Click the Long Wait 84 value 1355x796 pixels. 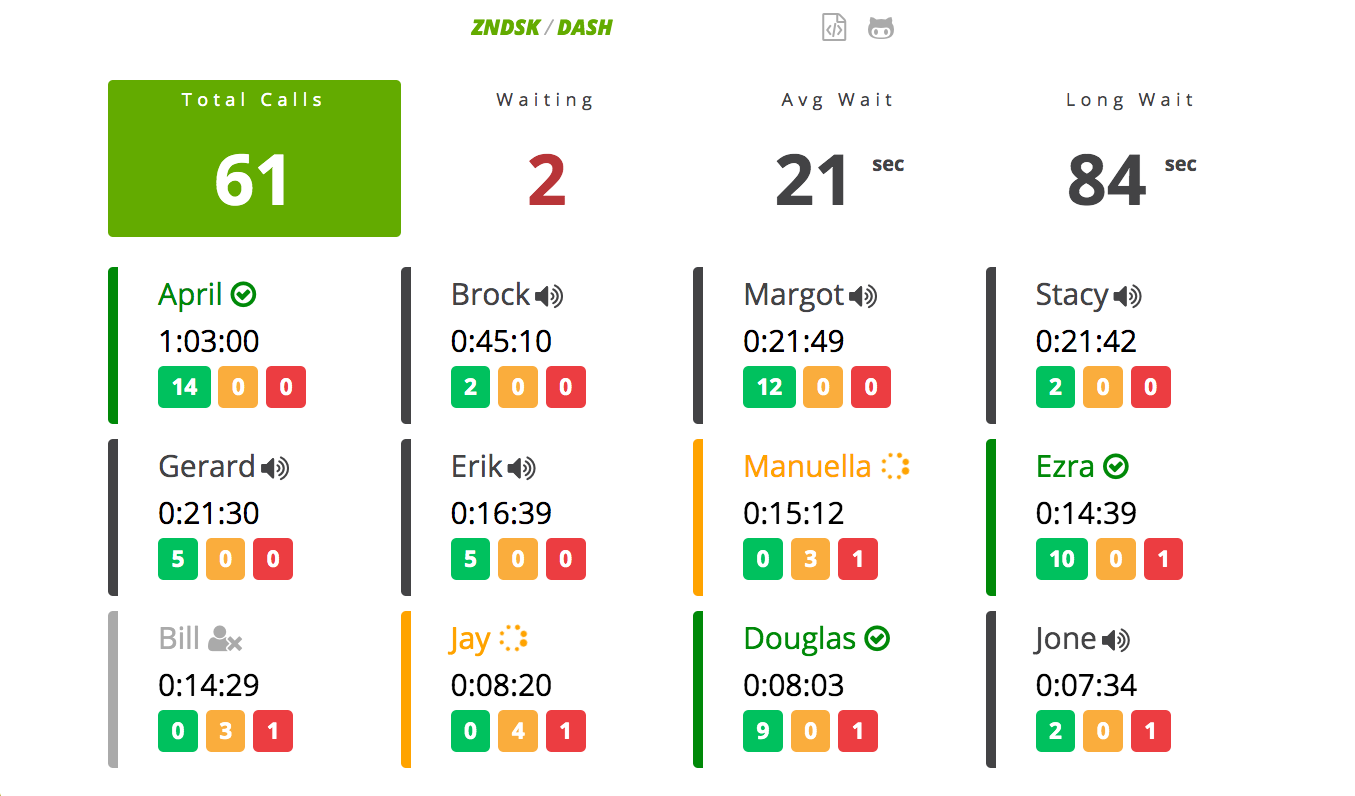click(x=1106, y=181)
